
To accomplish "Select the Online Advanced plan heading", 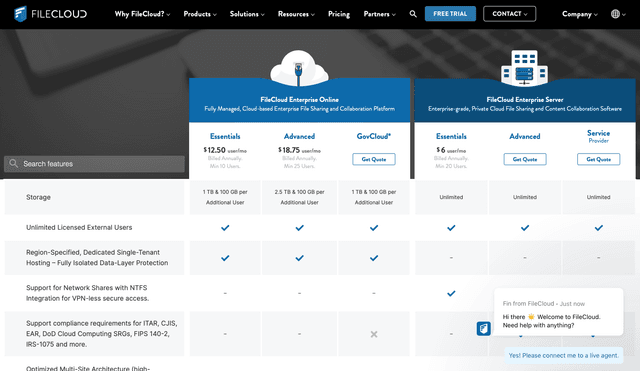I will click(x=299, y=136).
